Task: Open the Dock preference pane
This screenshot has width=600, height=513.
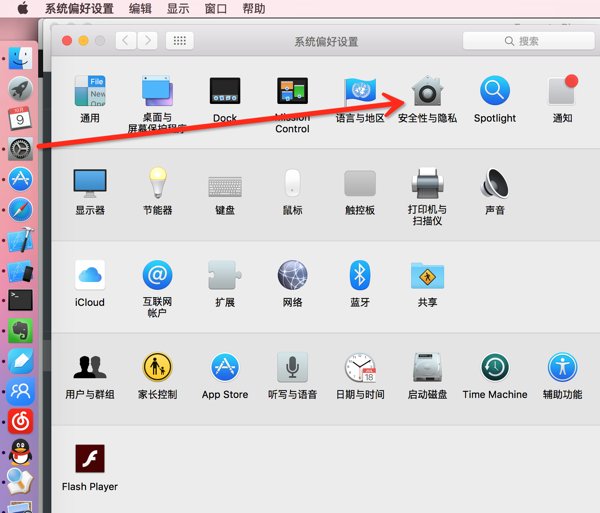Action: pyautogui.click(x=225, y=91)
